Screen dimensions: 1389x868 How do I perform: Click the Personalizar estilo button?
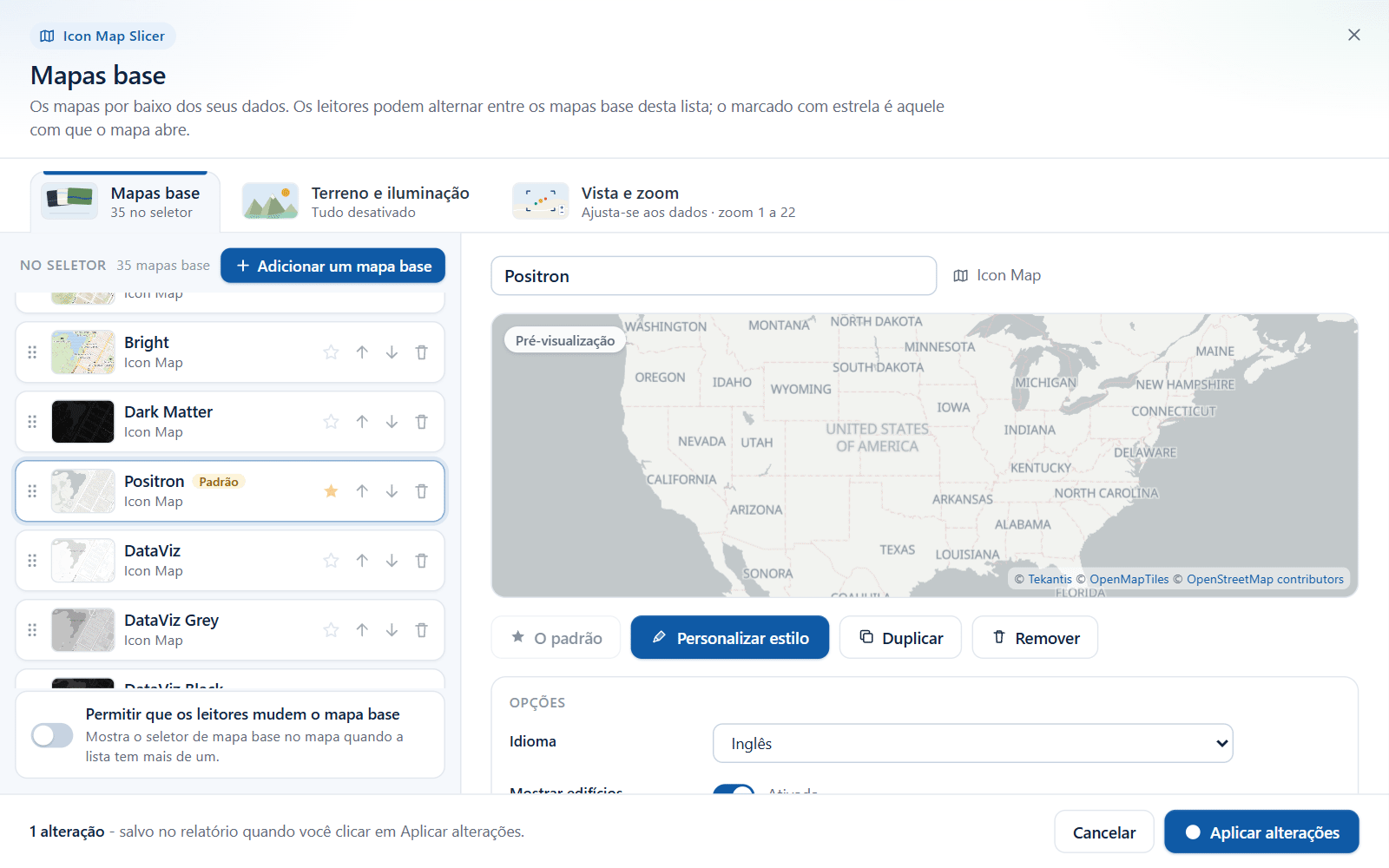[730, 638]
